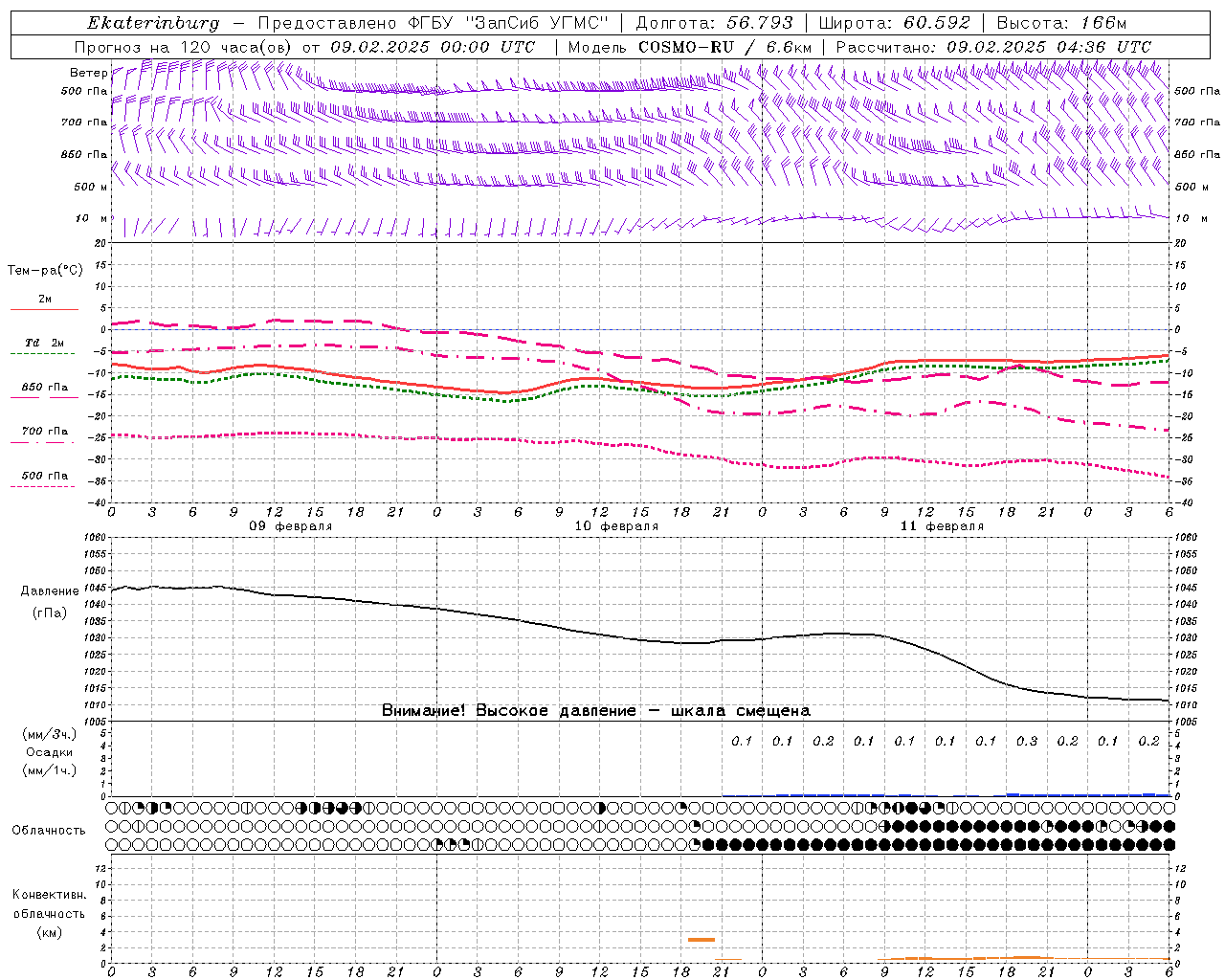Click the 'Осадки' precipitation label
The image size is (1225, 980).
tap(50, 752)
